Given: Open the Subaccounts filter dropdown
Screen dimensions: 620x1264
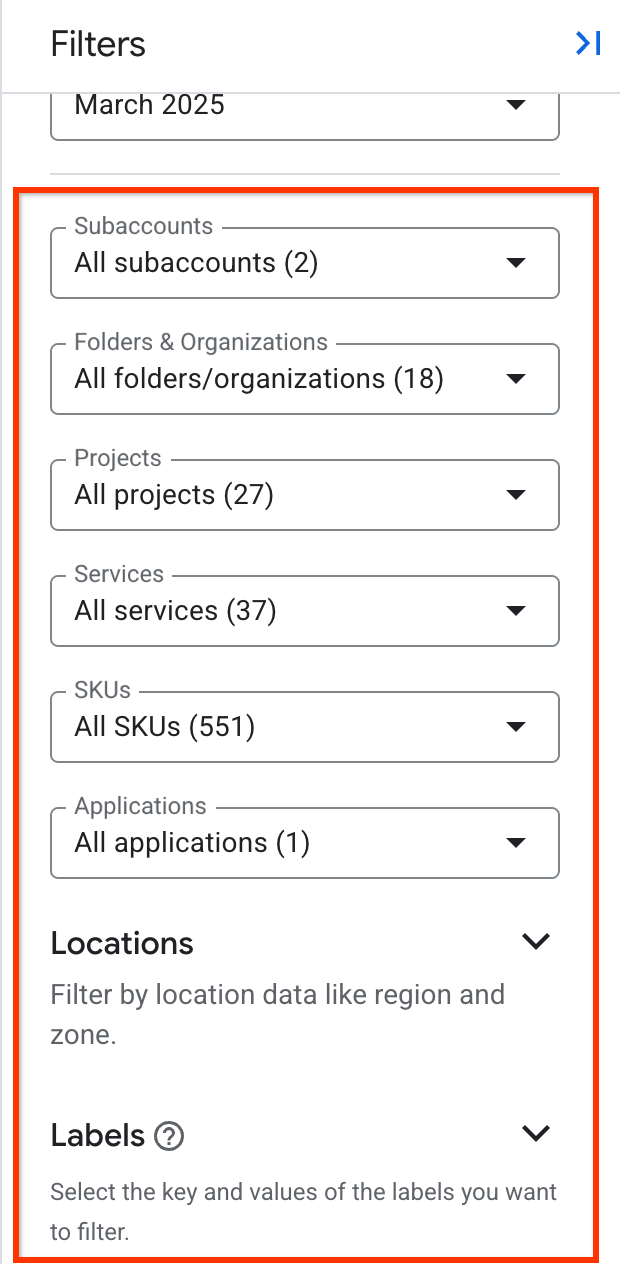Looking at the screenshot, I should tap(305, 263).
